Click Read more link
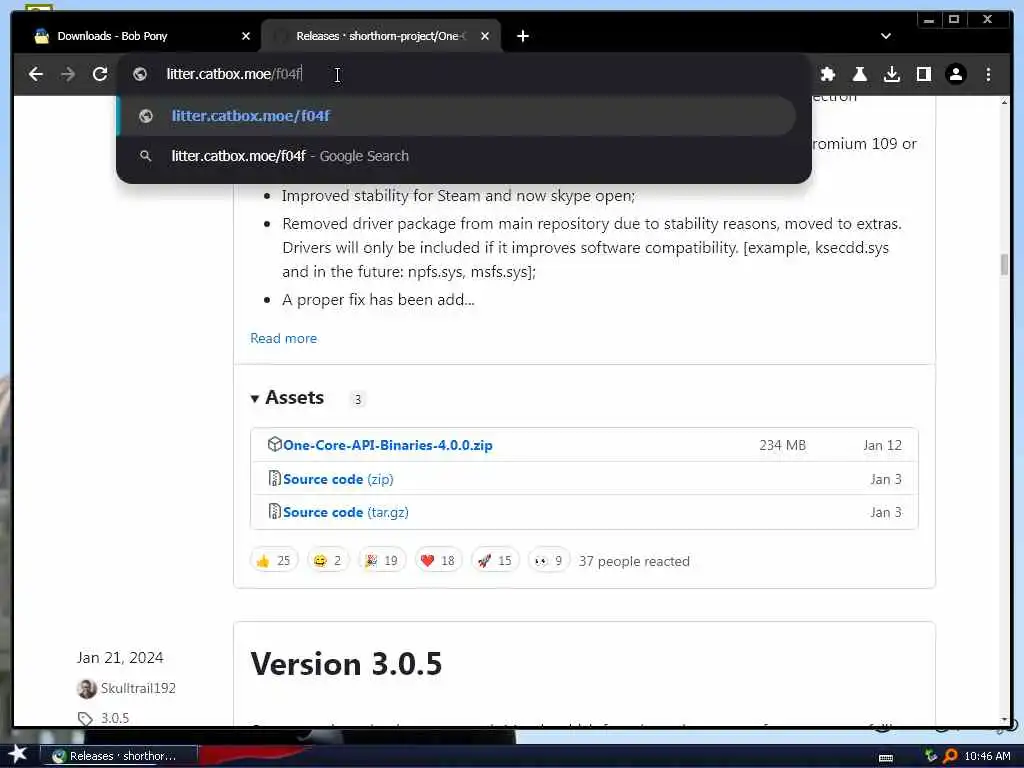The height and width of the screenshot is (768, 1024). coord(283,338)
